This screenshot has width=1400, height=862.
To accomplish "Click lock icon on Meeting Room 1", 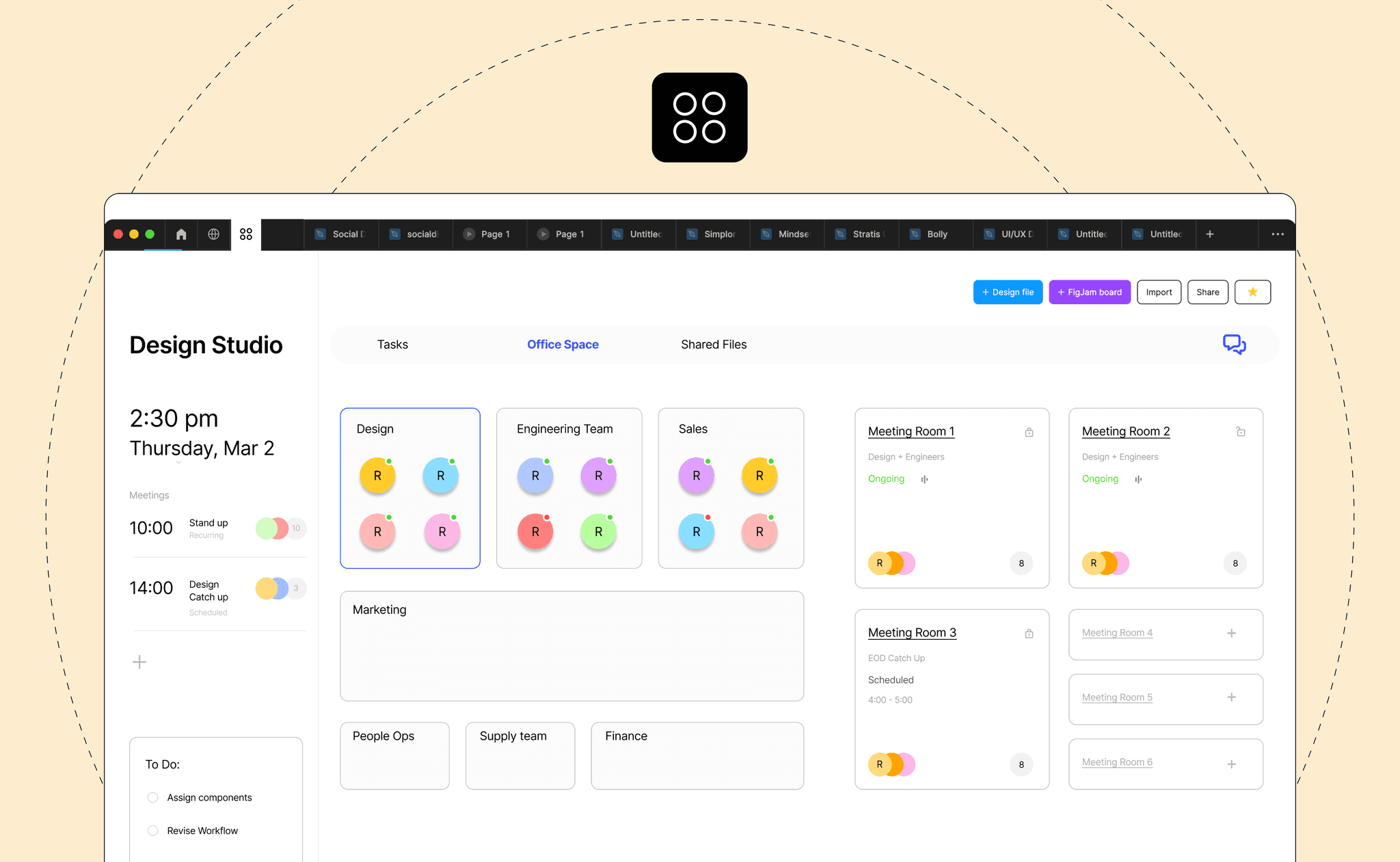I will click(x=1029, y=432).
